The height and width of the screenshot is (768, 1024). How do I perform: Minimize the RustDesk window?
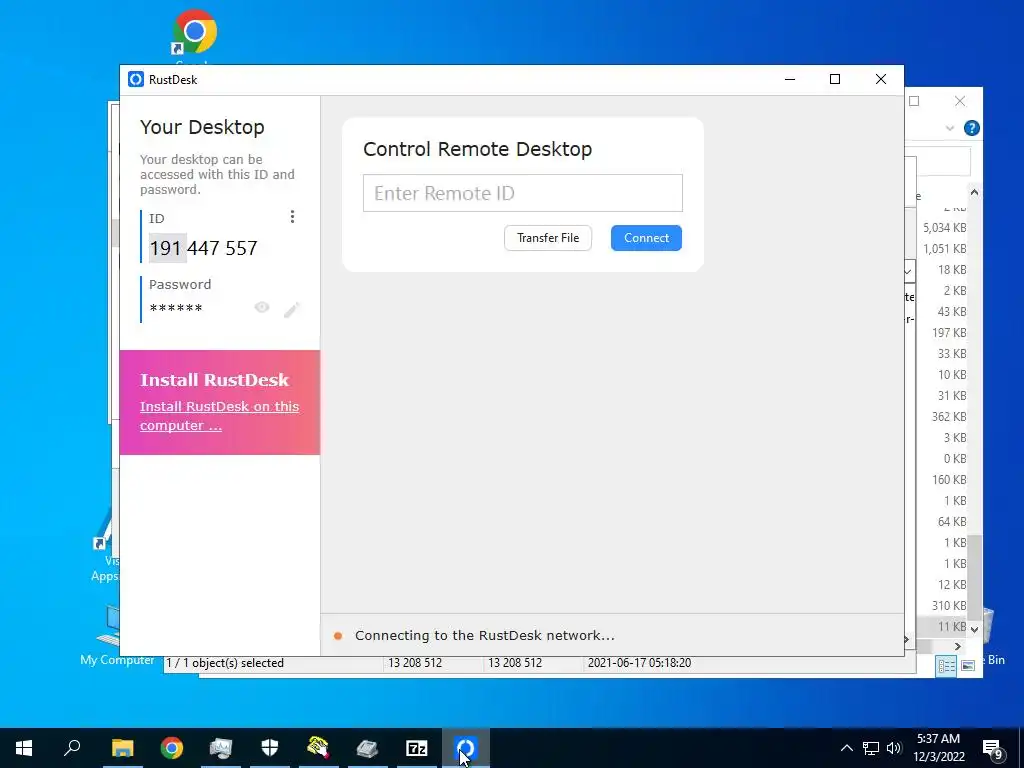pyautogui.click(x=790, y=80)
